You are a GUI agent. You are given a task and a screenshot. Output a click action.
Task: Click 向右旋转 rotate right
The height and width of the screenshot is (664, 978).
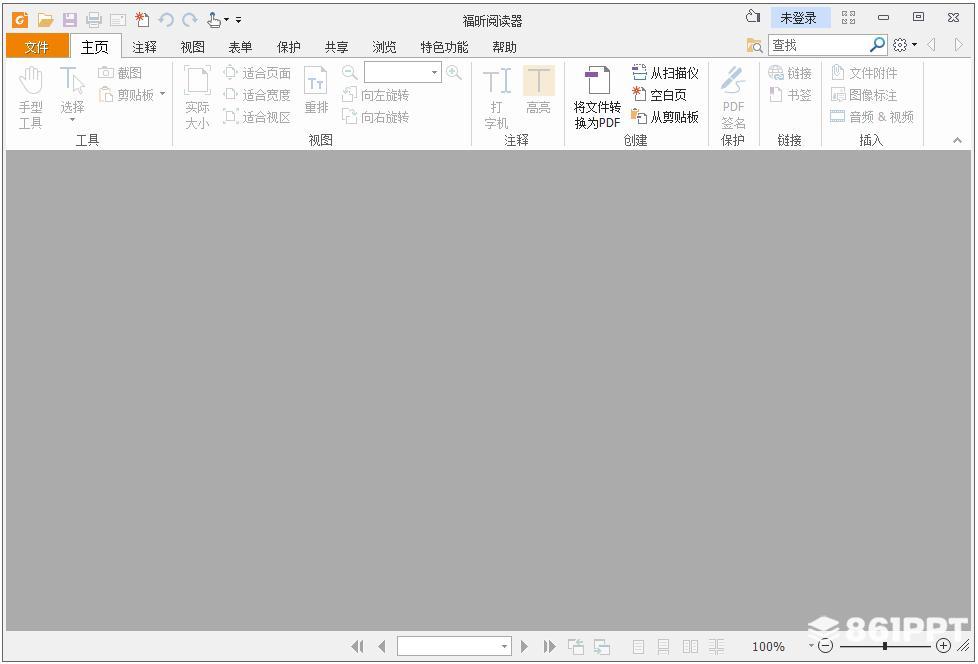(375, 117)
